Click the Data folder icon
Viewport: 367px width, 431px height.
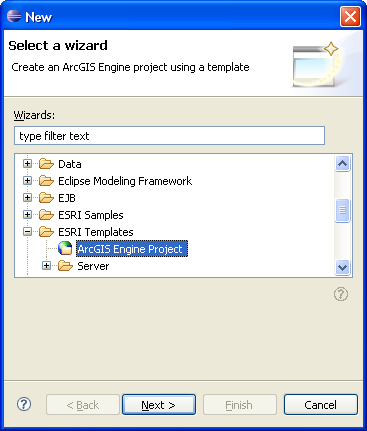coord(46,164)
